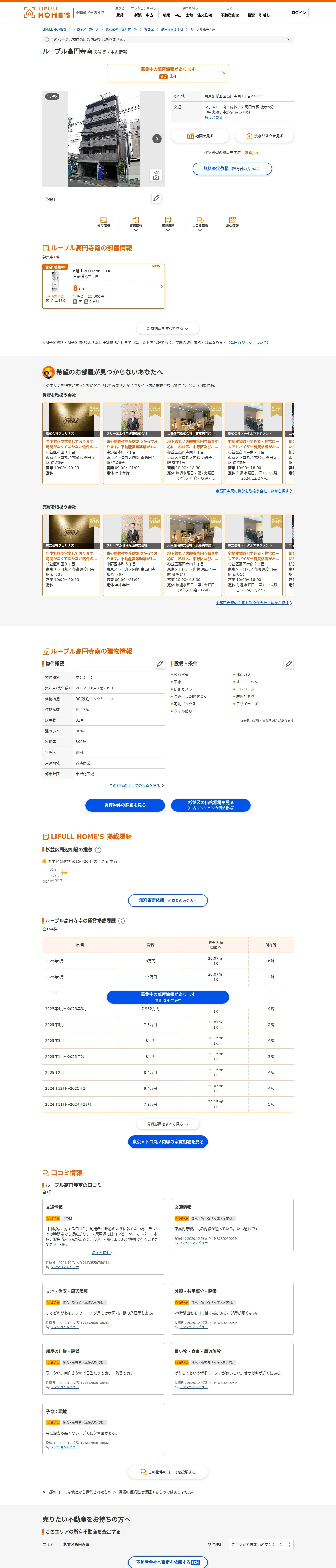Open 大央住宅株式会社 sales company card

(x=193, y=555)
